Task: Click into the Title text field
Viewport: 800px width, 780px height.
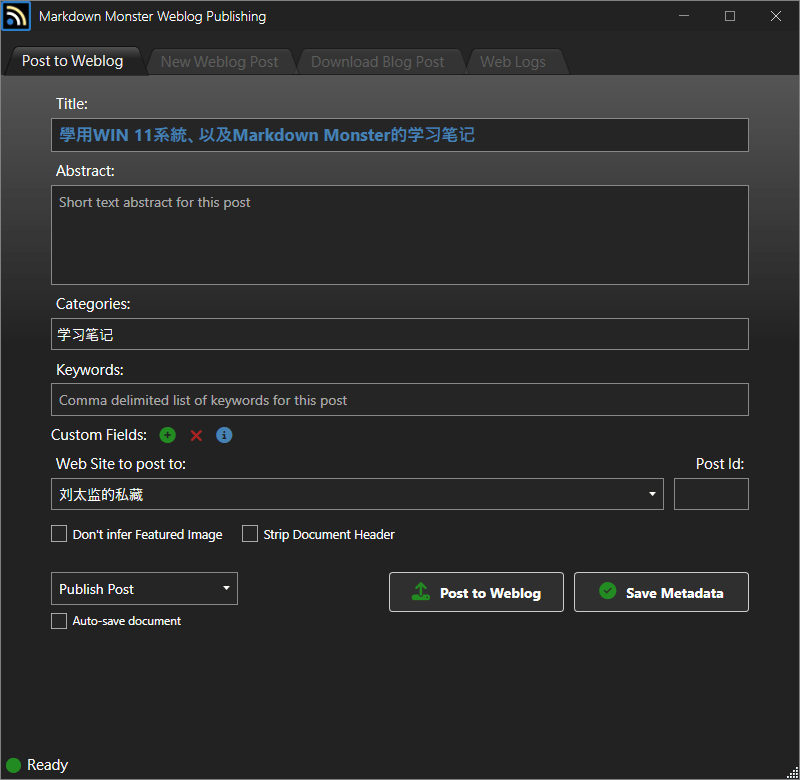Action: [400, 135]
